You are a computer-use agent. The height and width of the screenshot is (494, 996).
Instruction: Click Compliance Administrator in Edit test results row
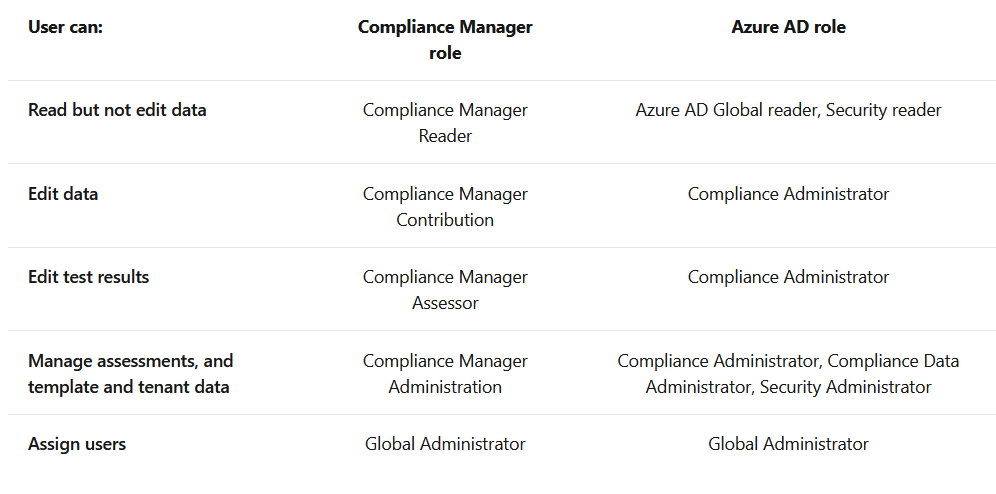coord(788,277)
